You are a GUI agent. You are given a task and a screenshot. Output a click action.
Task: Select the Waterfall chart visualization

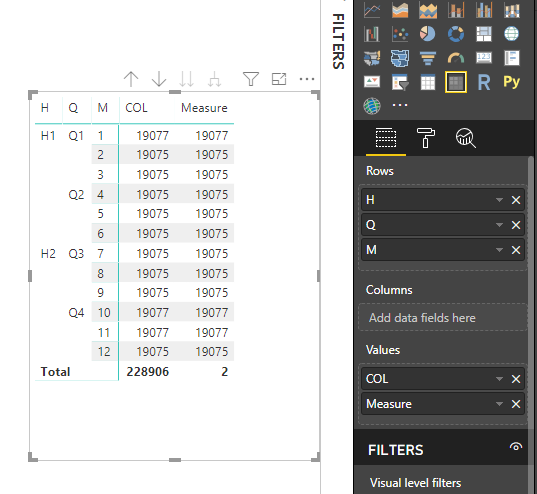tap(372, 34)
